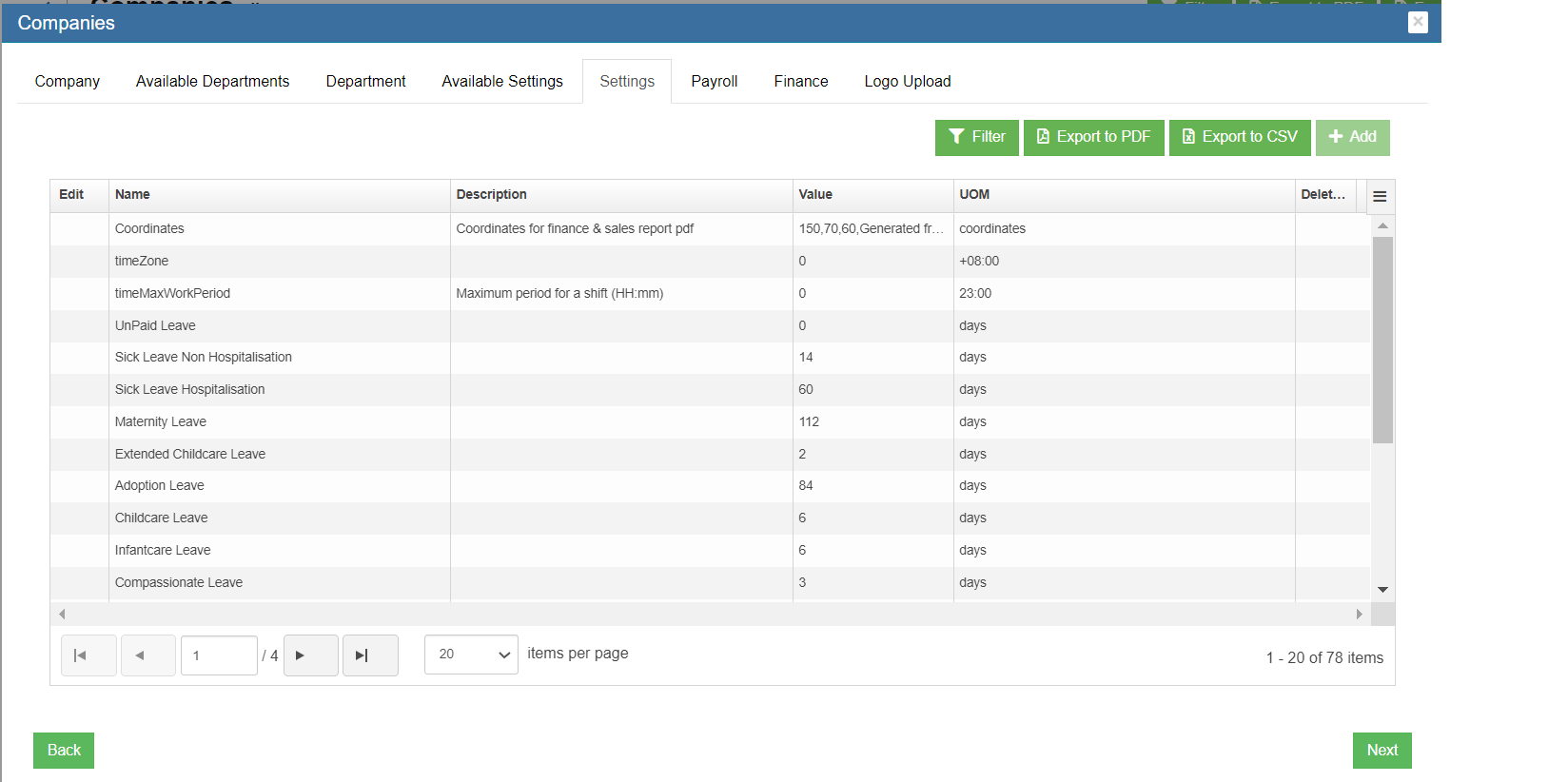
Task: Open the grid column menu icon
Action: (x=1380, y=196)
